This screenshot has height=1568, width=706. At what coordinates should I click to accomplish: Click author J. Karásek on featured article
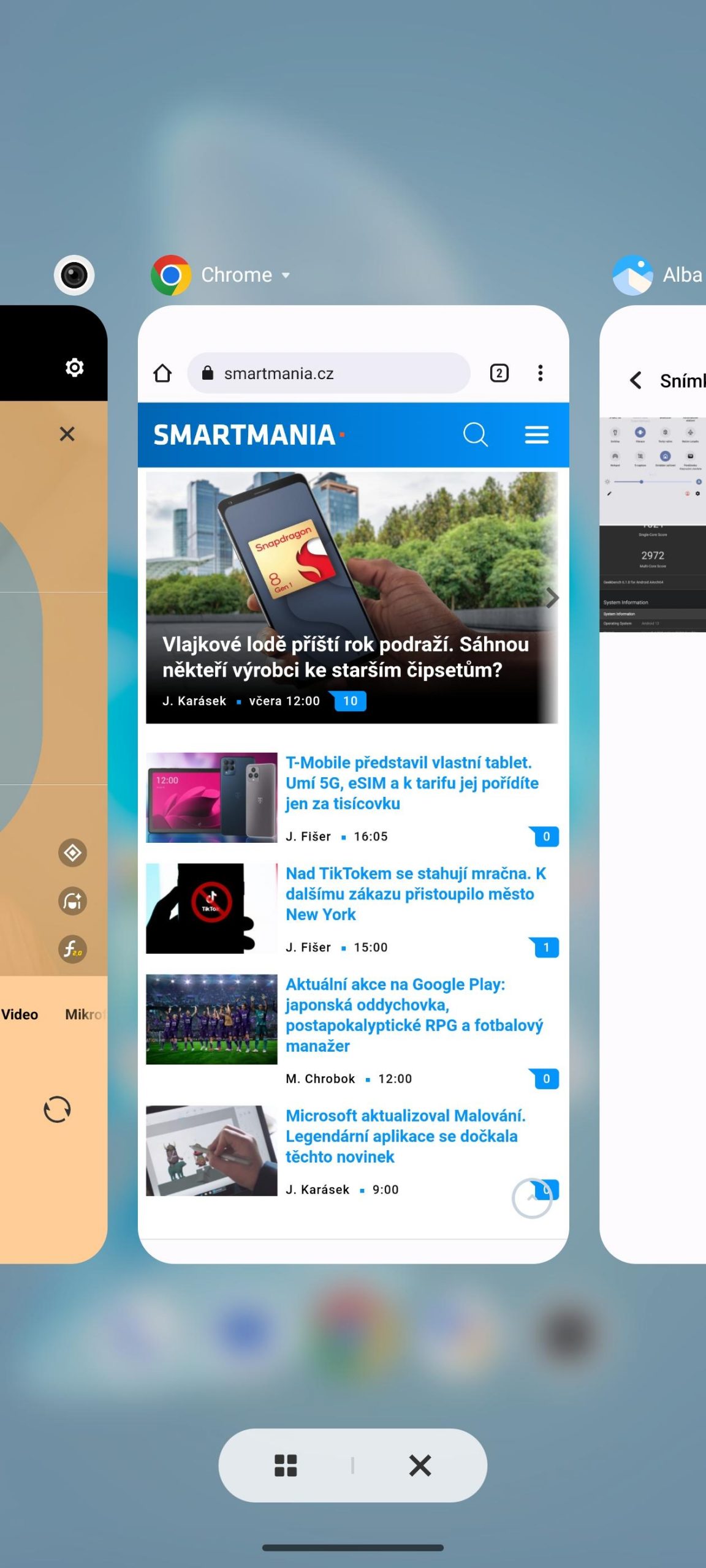(x=194, y=701)
